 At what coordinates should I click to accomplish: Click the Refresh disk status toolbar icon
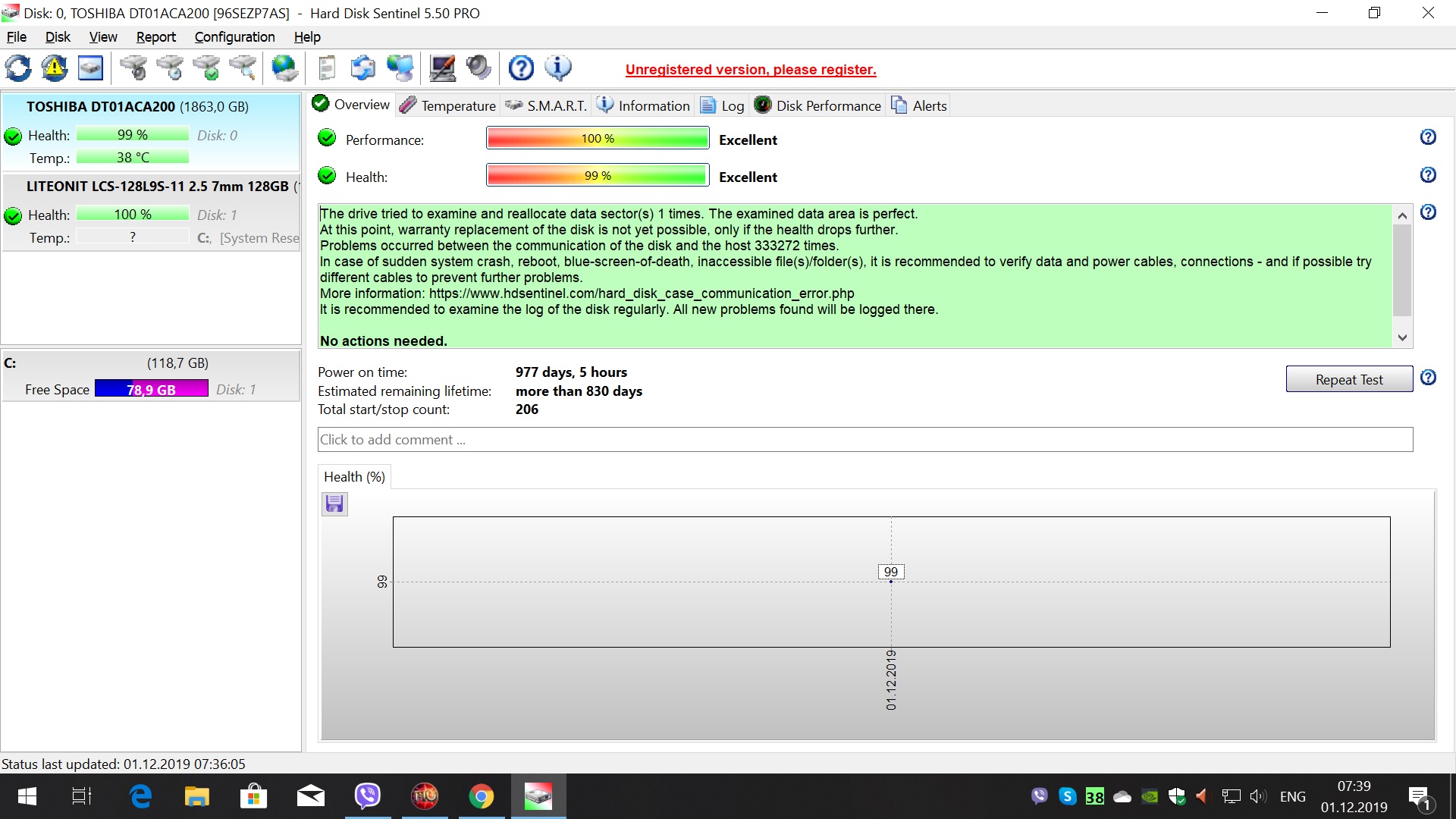(x=18, y=69)
